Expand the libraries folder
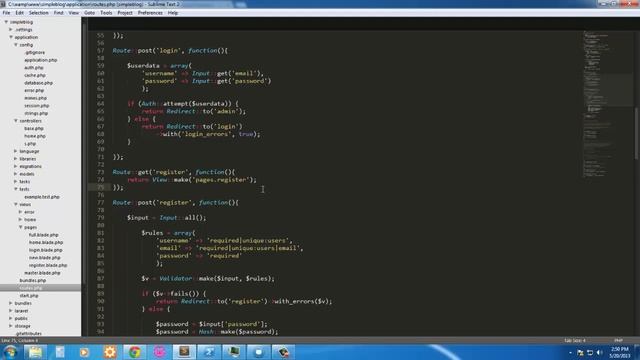Image resolution: width=640 pixels, height=360 pixels. pyautogui.click(x=16, y=159)
